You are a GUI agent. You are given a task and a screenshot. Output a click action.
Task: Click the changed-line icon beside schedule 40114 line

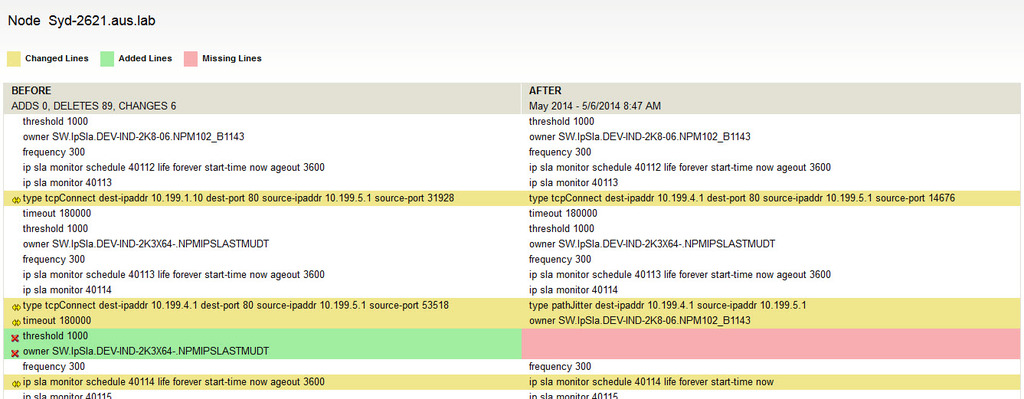(16, 383)
